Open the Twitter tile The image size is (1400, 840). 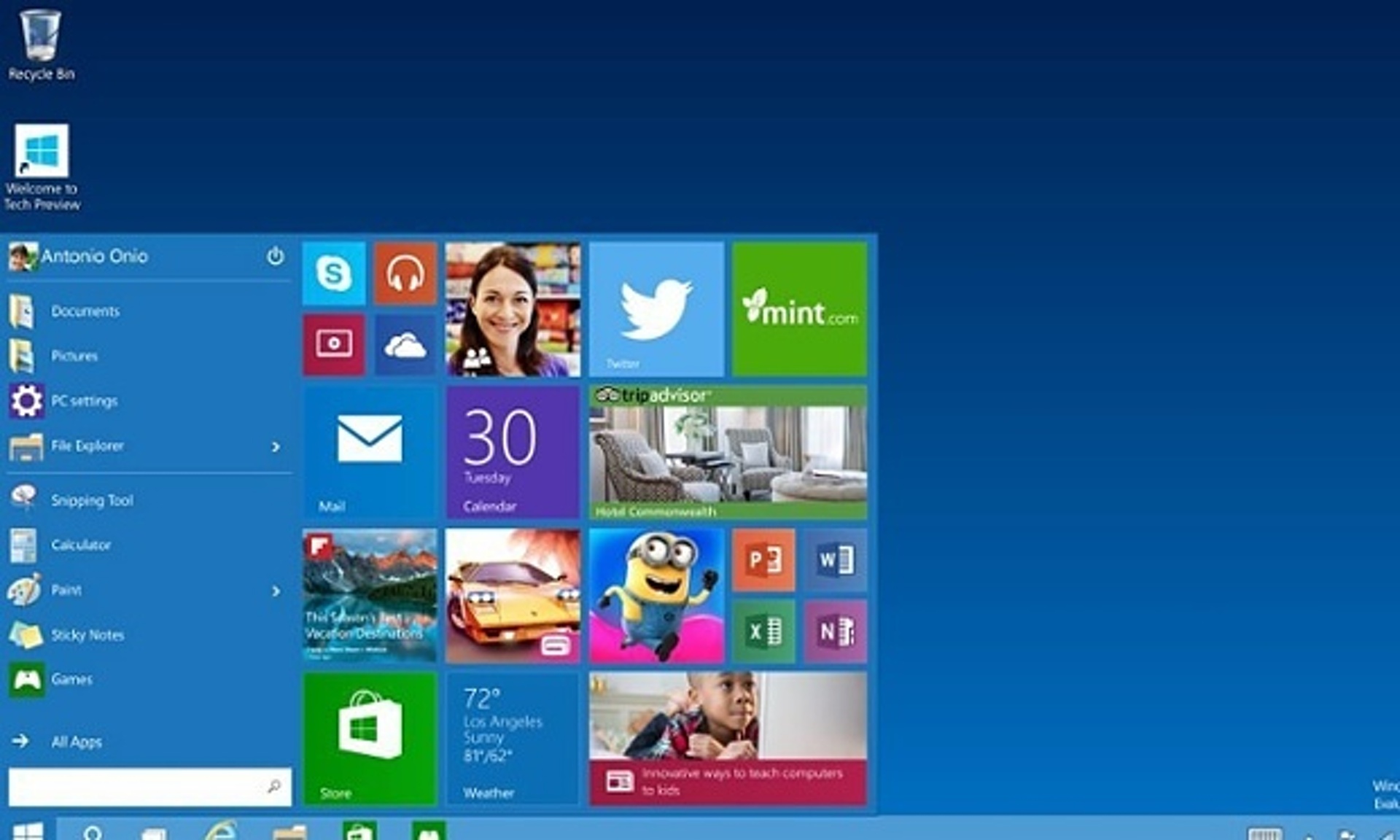click(x=656, y=309)
